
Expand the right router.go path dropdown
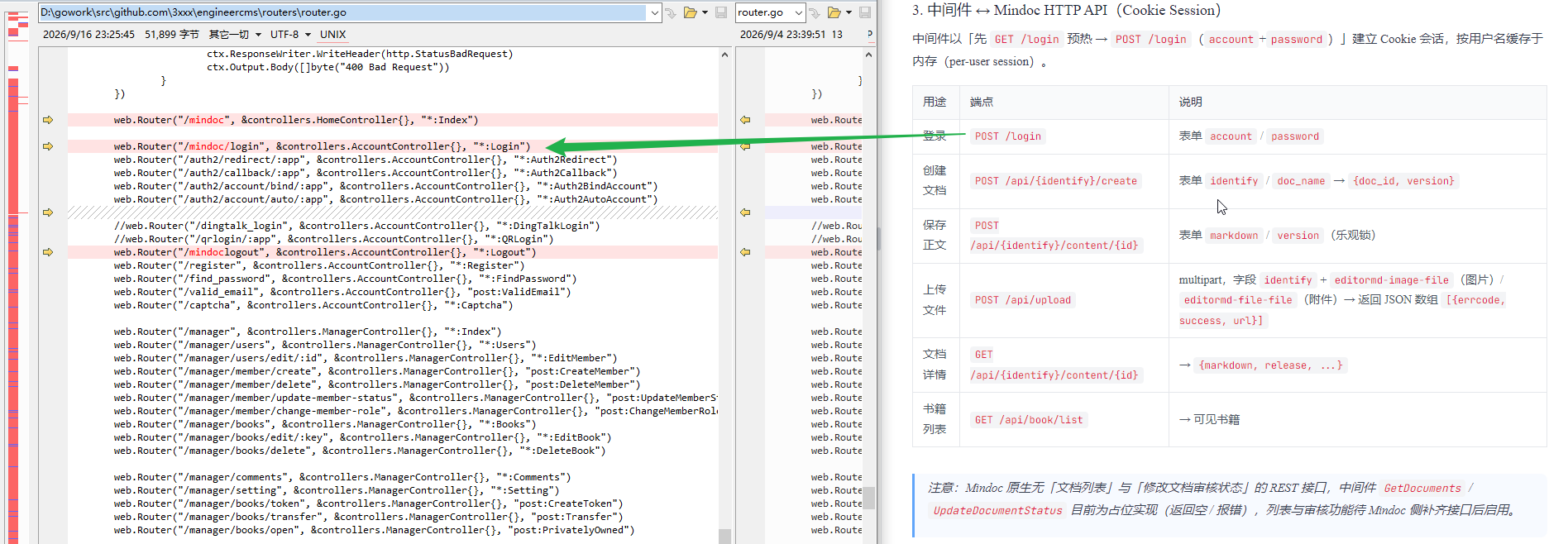point(799,12)
